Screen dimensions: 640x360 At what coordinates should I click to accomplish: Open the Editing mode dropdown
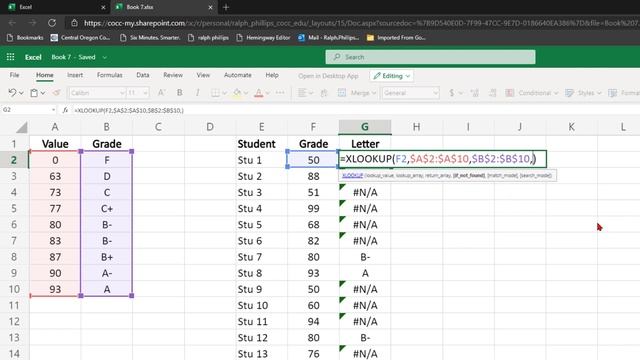point(391,76)
